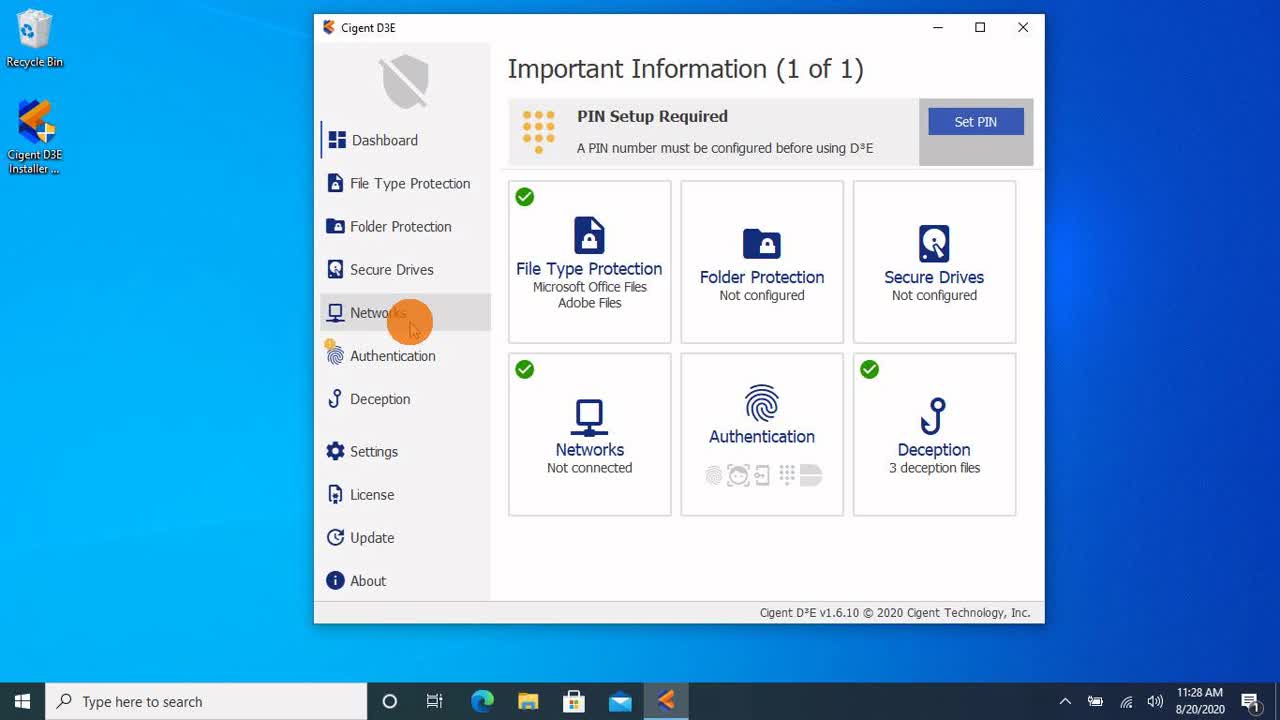Click the Cigent version copyright footer text
The height and width of the screenshot is (720, 1280).
coord(895,613)
